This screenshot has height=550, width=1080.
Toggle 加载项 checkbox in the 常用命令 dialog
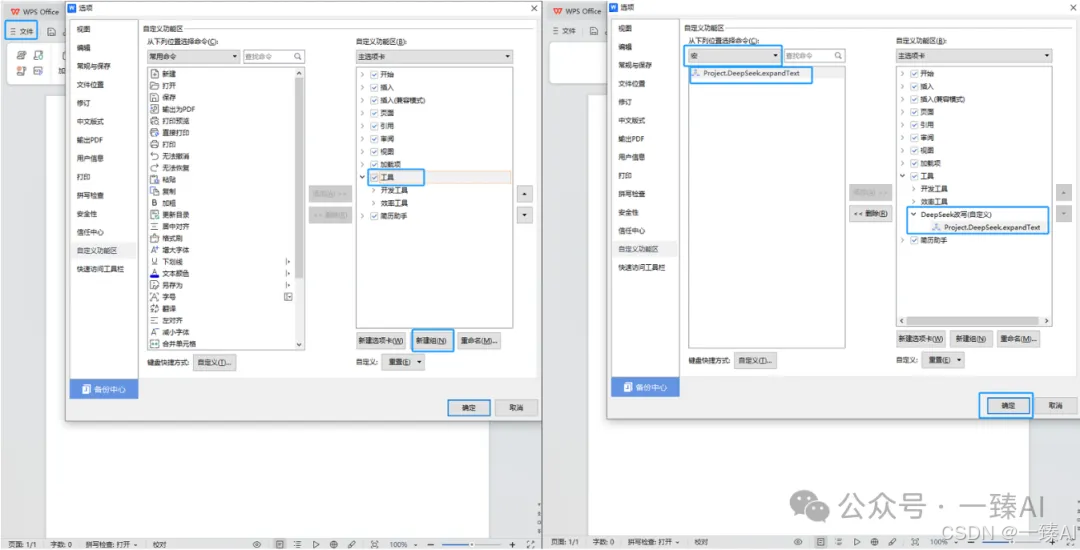pos(374,165)
